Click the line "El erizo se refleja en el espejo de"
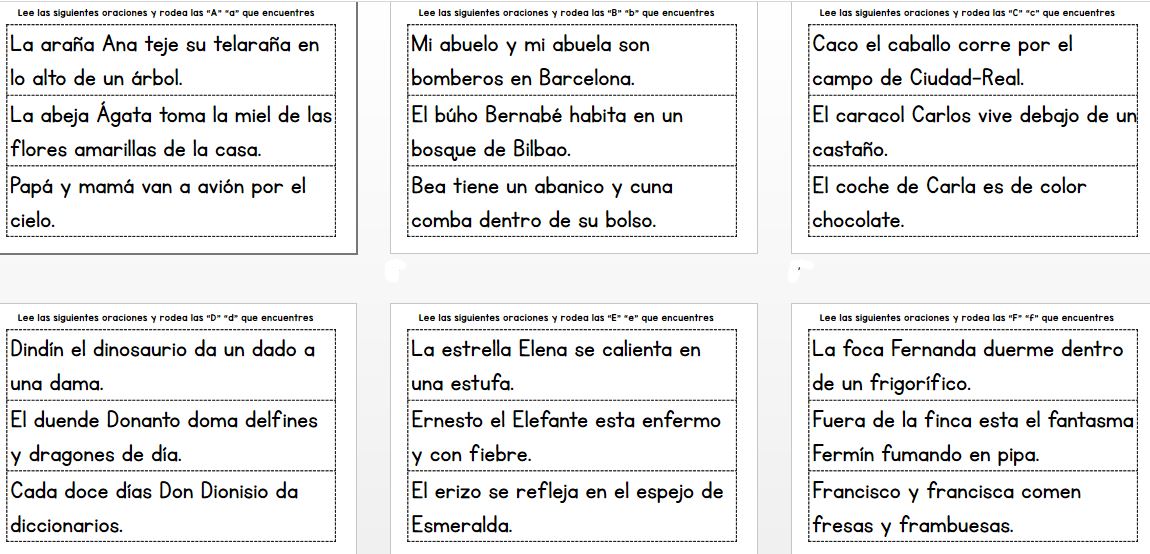Viewport: 1150px width, 554px height. tap(568, 491)
